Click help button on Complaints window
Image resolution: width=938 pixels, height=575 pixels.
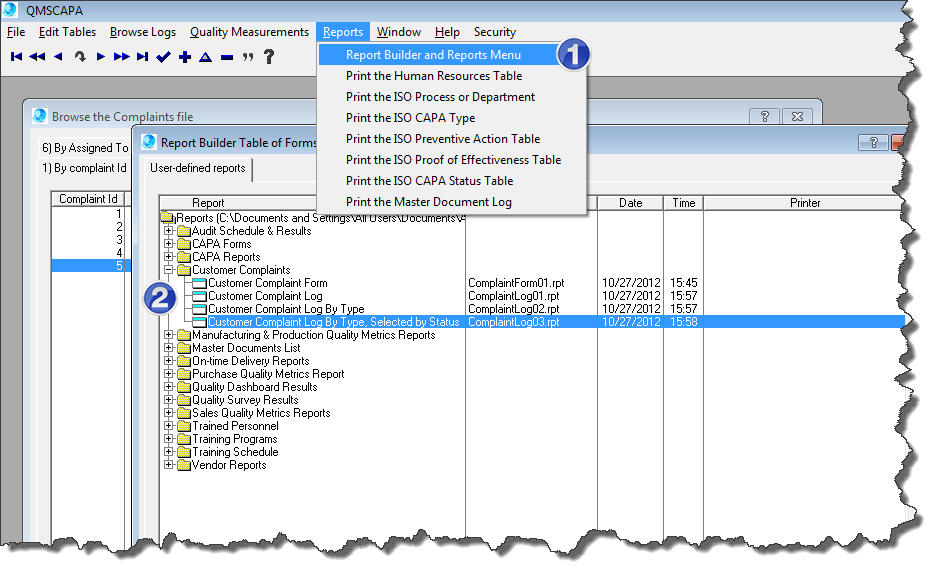click(763, 116)
